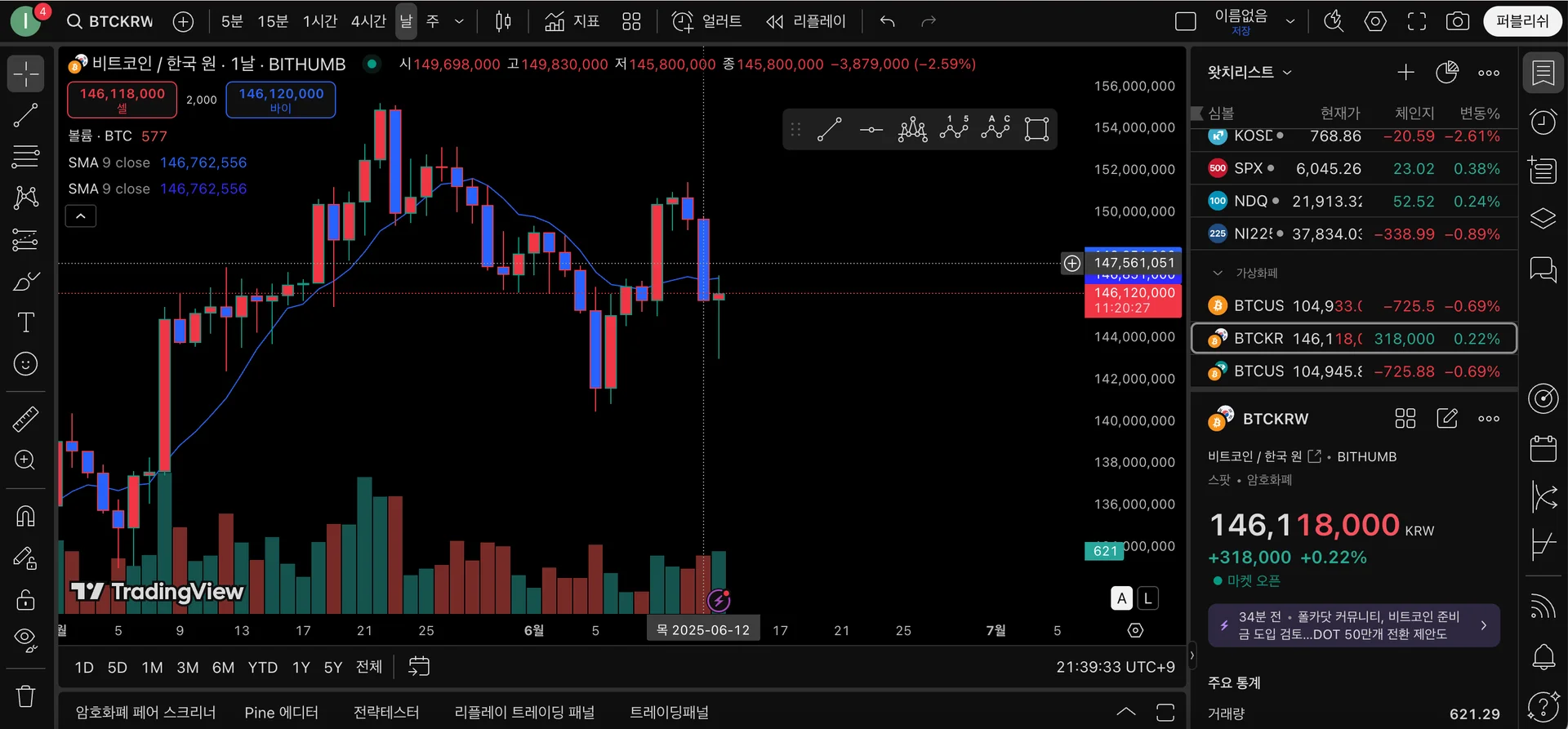Toggle the magnet snap mode

click(25, 517)
